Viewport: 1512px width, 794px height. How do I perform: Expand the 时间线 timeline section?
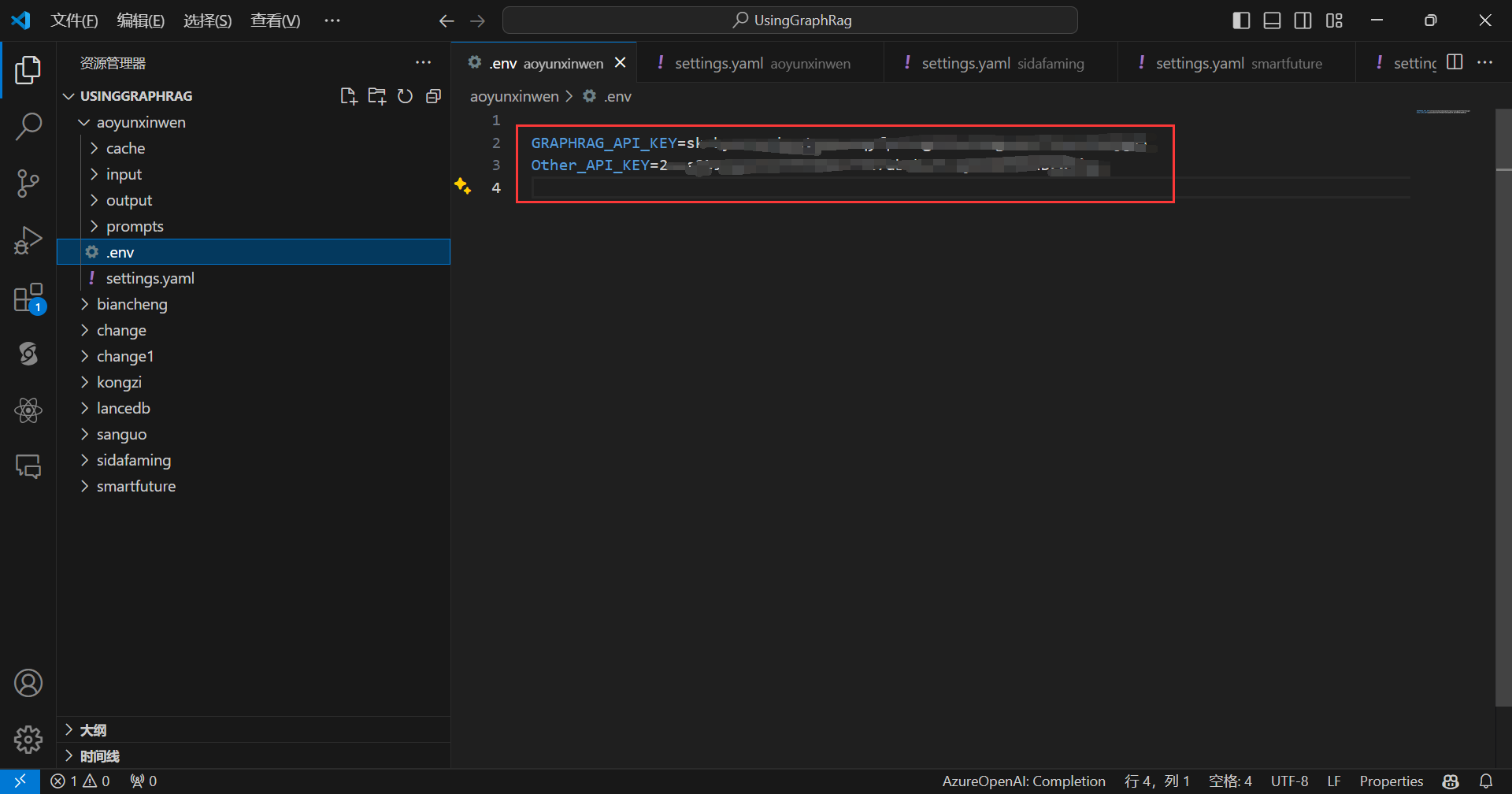point(253,756)
